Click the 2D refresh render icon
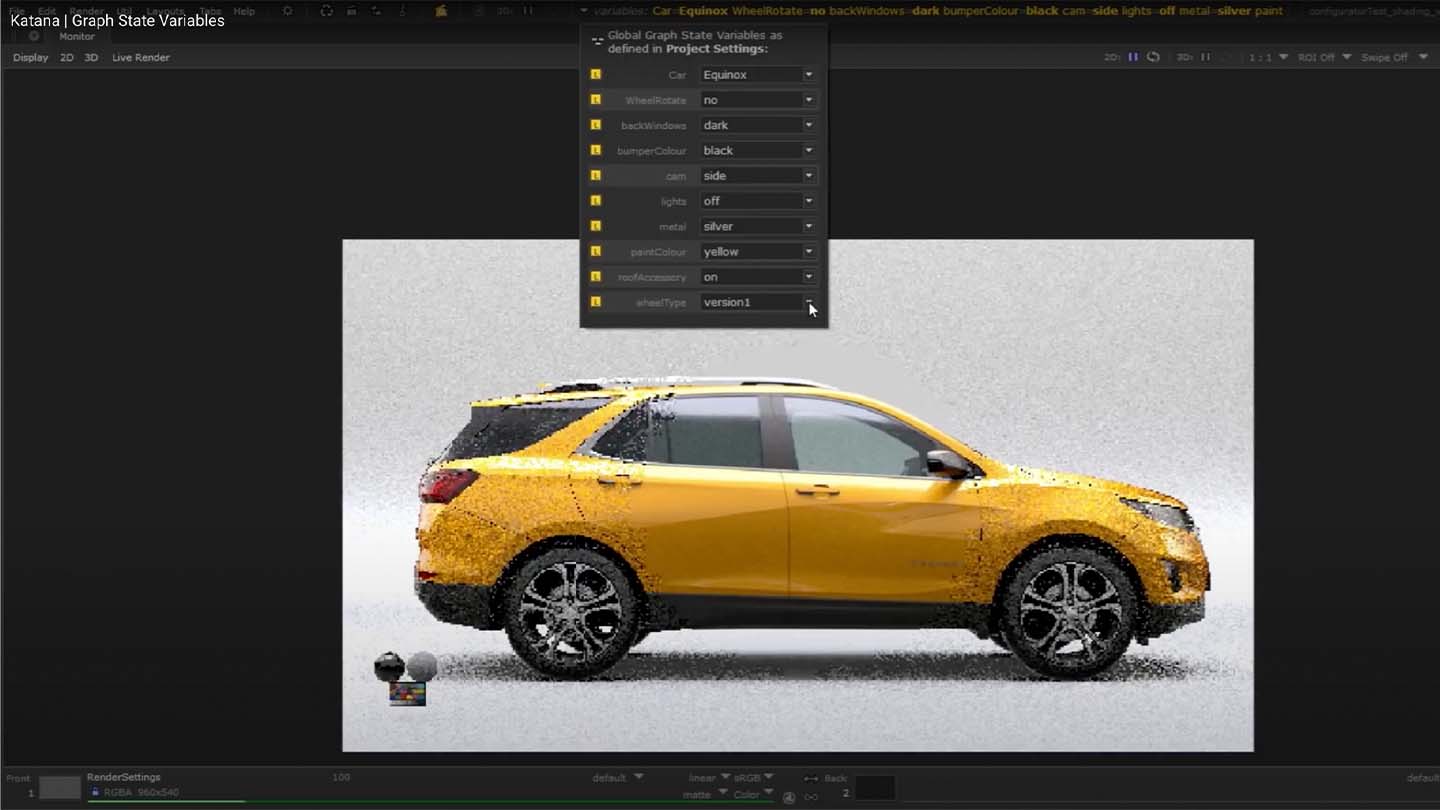Screen dimensions: 1440x810 (1153, 58)
